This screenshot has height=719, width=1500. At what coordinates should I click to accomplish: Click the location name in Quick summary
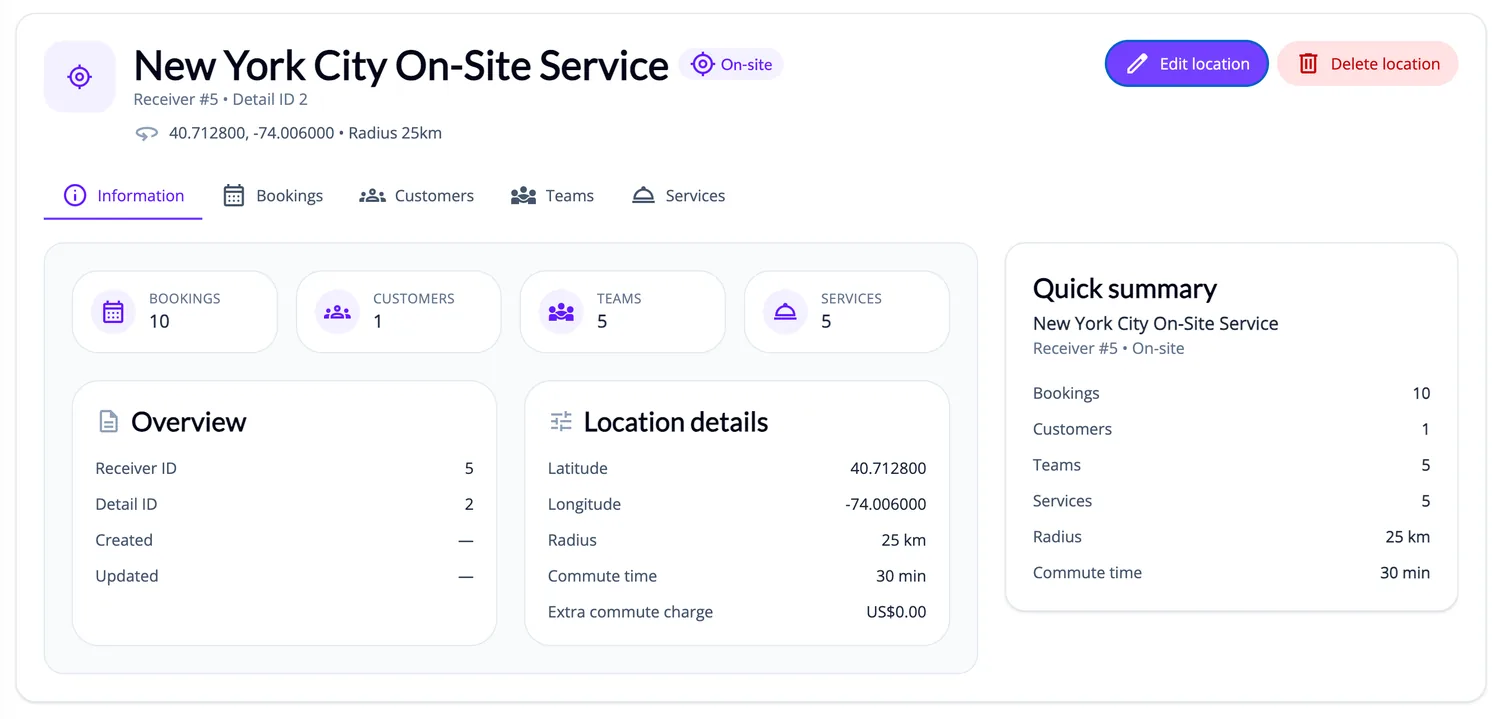[1156, 324]
